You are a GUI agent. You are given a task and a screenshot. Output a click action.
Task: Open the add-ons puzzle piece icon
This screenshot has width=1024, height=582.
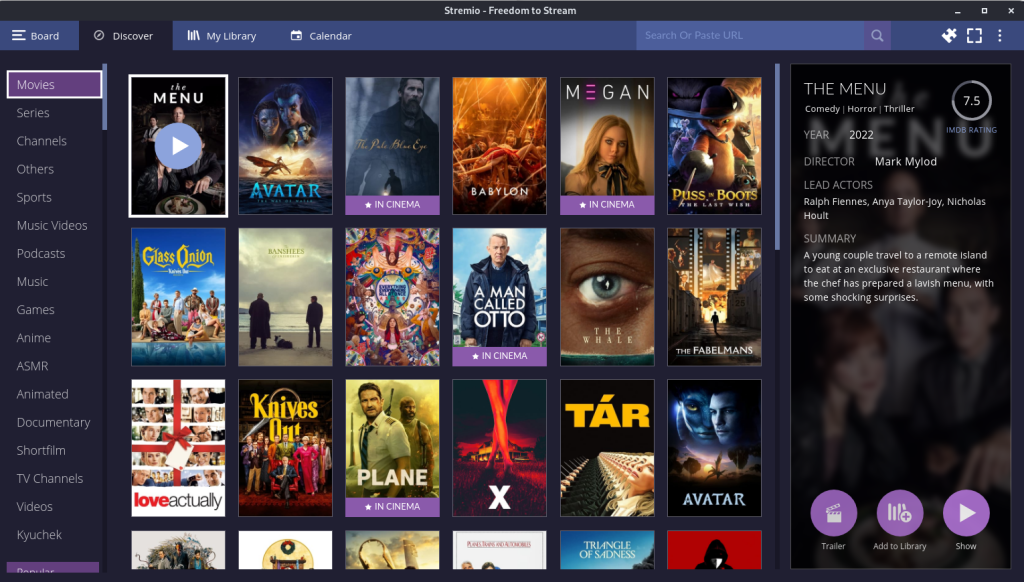coord(949,36)
